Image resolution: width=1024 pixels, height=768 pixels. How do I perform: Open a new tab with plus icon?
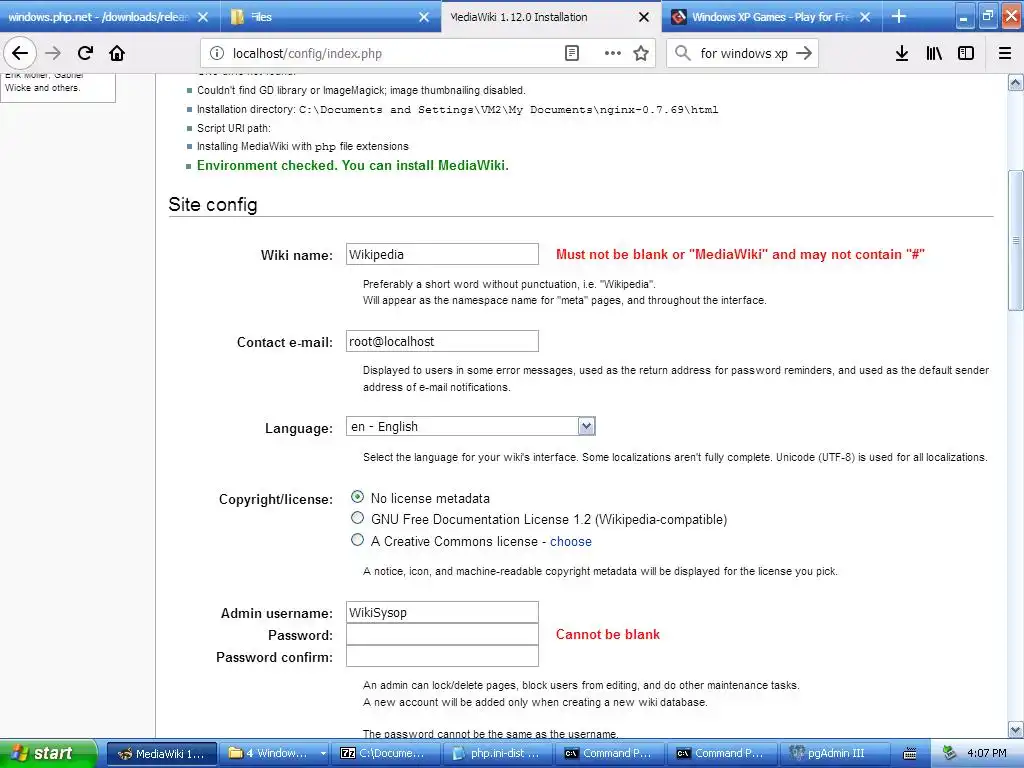[899, 16]
